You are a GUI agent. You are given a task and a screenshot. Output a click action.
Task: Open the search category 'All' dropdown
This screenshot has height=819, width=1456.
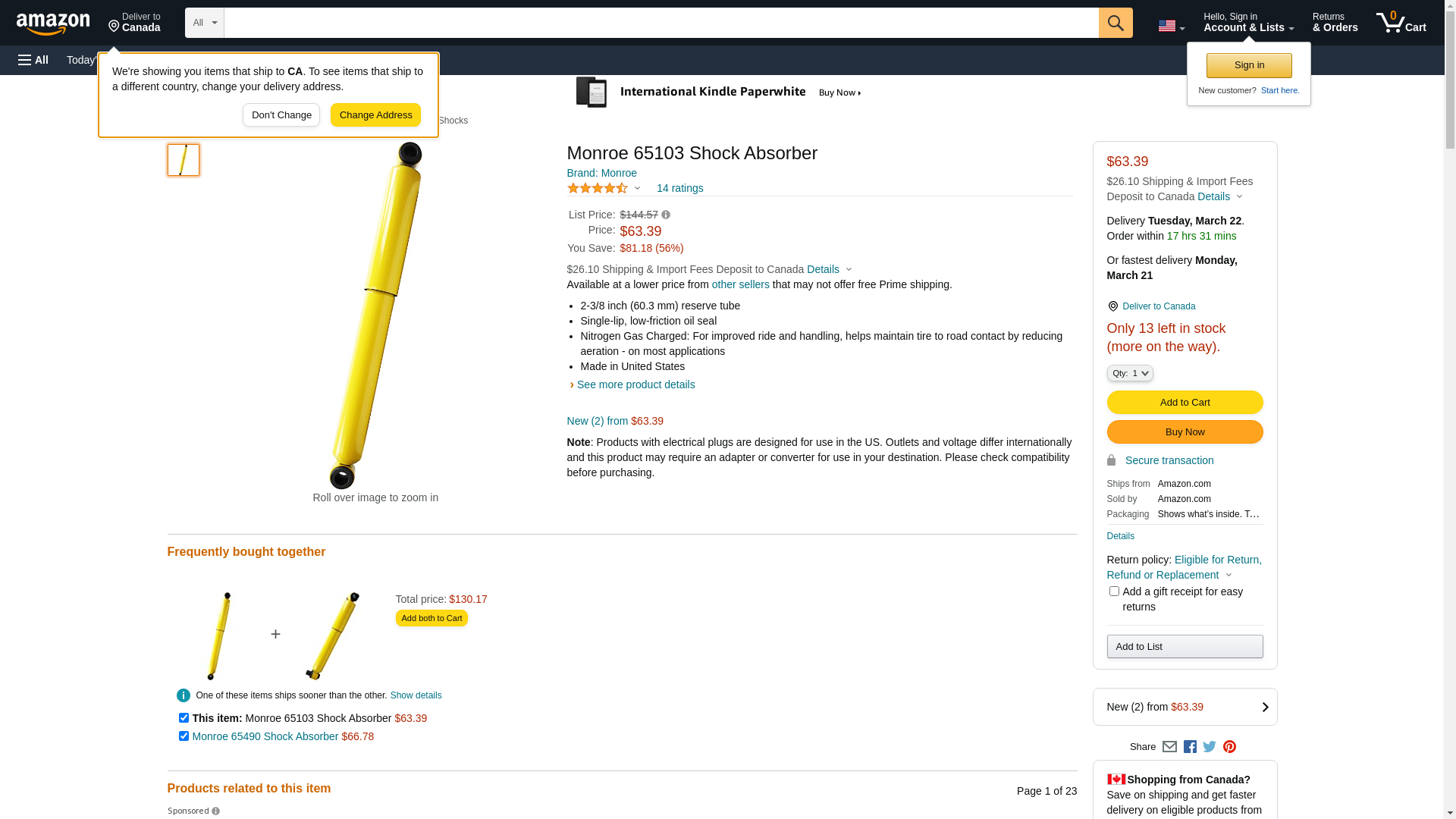coord(205,23)
